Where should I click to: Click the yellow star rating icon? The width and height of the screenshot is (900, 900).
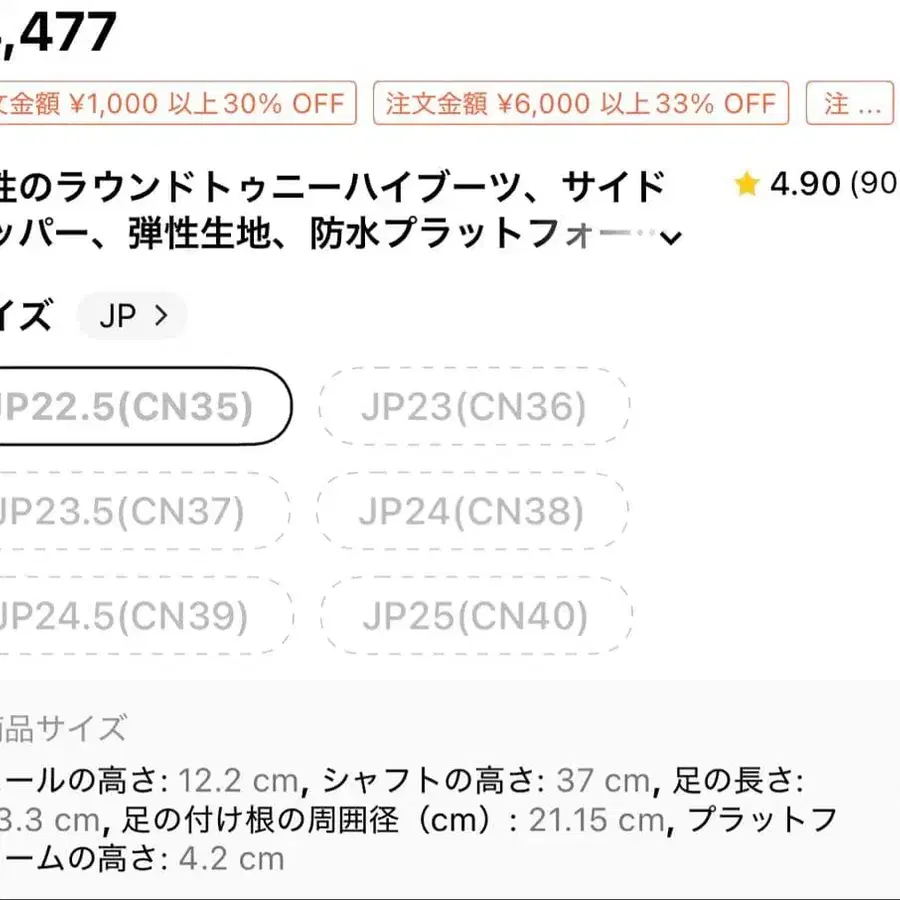point(746,184)
